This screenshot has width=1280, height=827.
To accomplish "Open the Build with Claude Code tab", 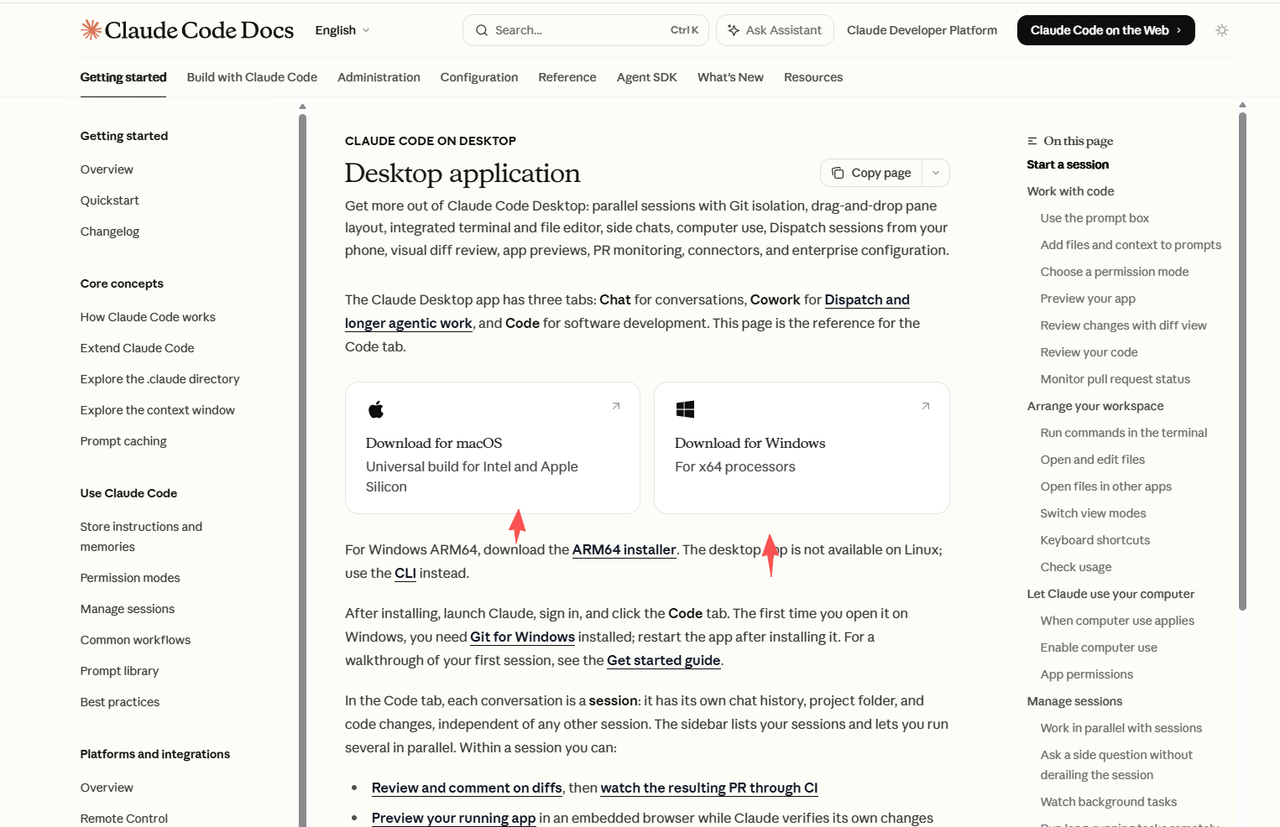I will [x=252, y=77].
